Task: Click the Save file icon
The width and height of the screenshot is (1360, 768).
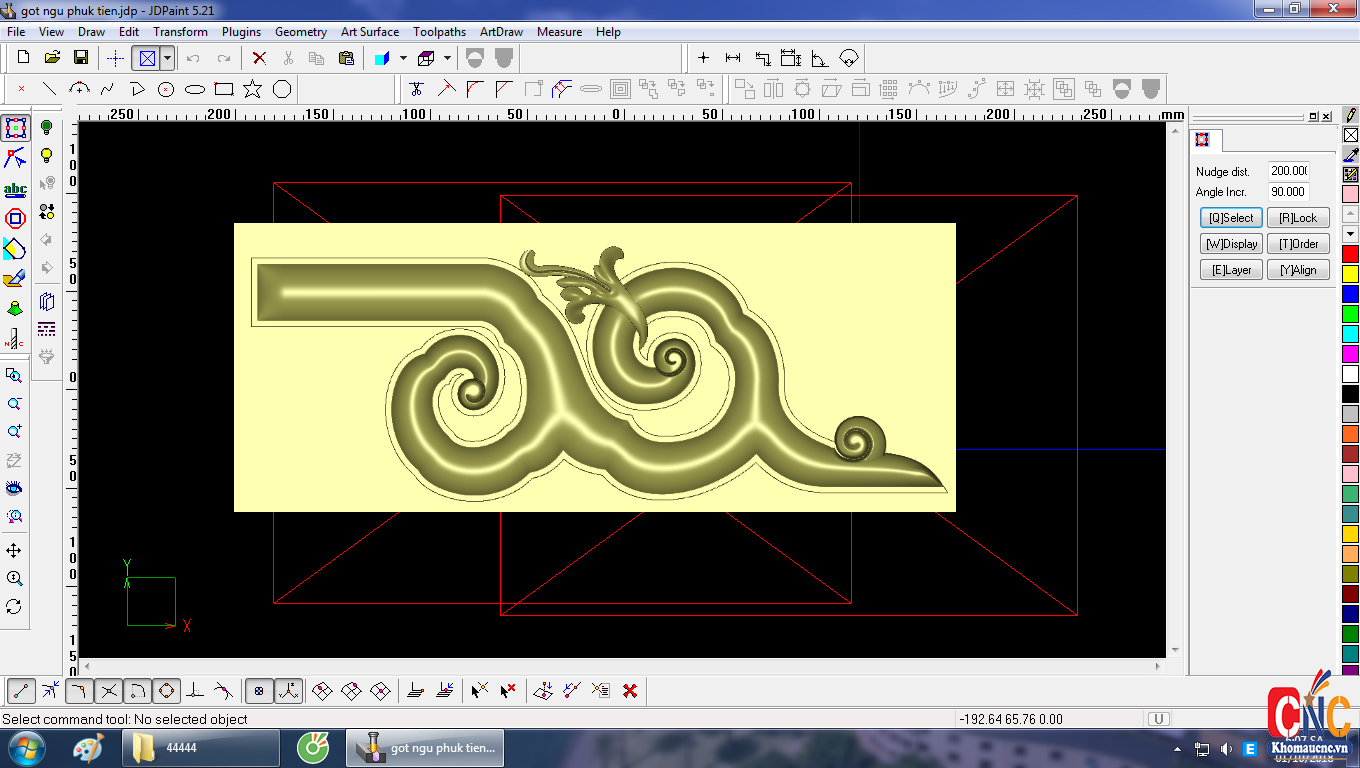Action: [x=81, y=58]
